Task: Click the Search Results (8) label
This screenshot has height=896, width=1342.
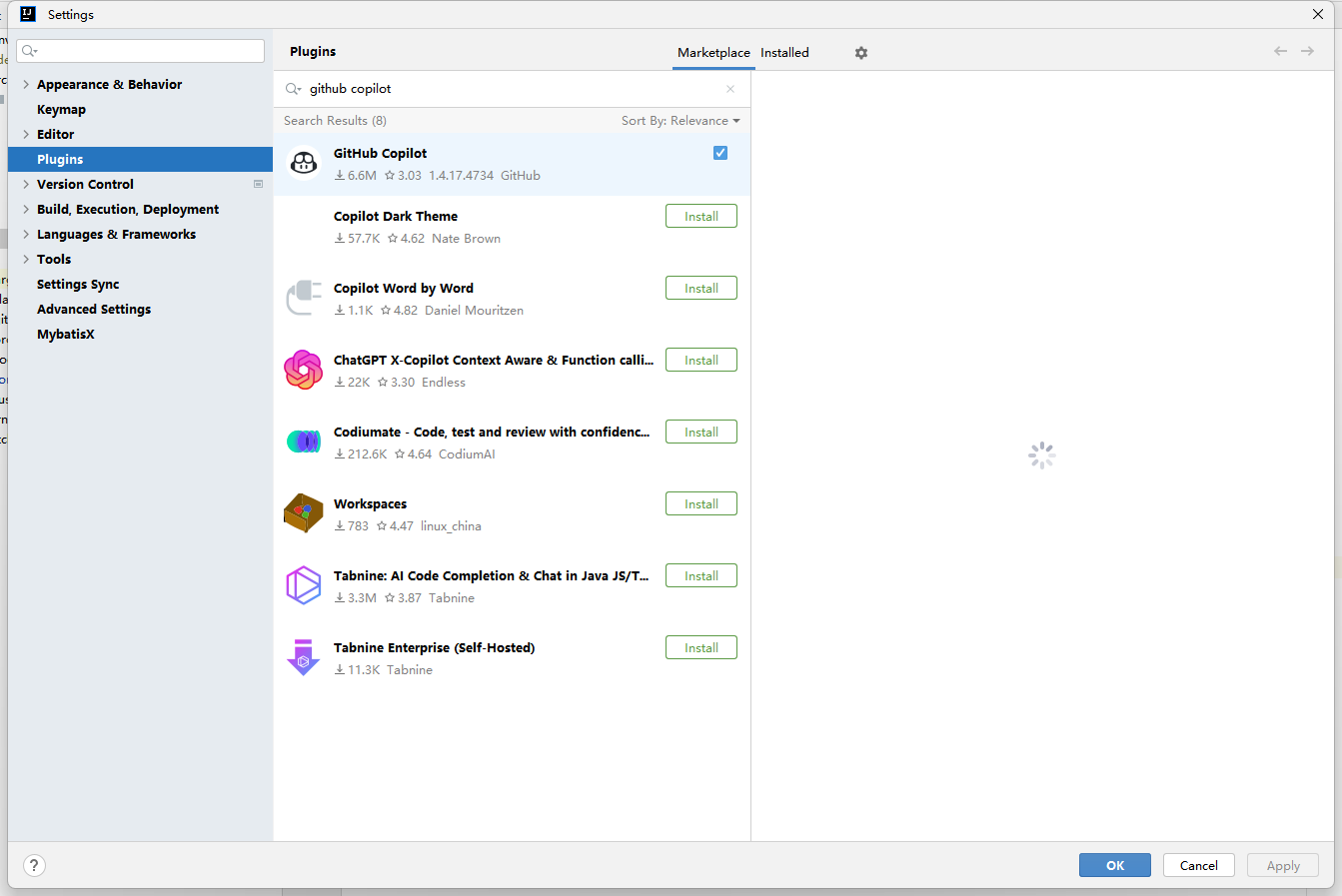Action: point(335,121)
